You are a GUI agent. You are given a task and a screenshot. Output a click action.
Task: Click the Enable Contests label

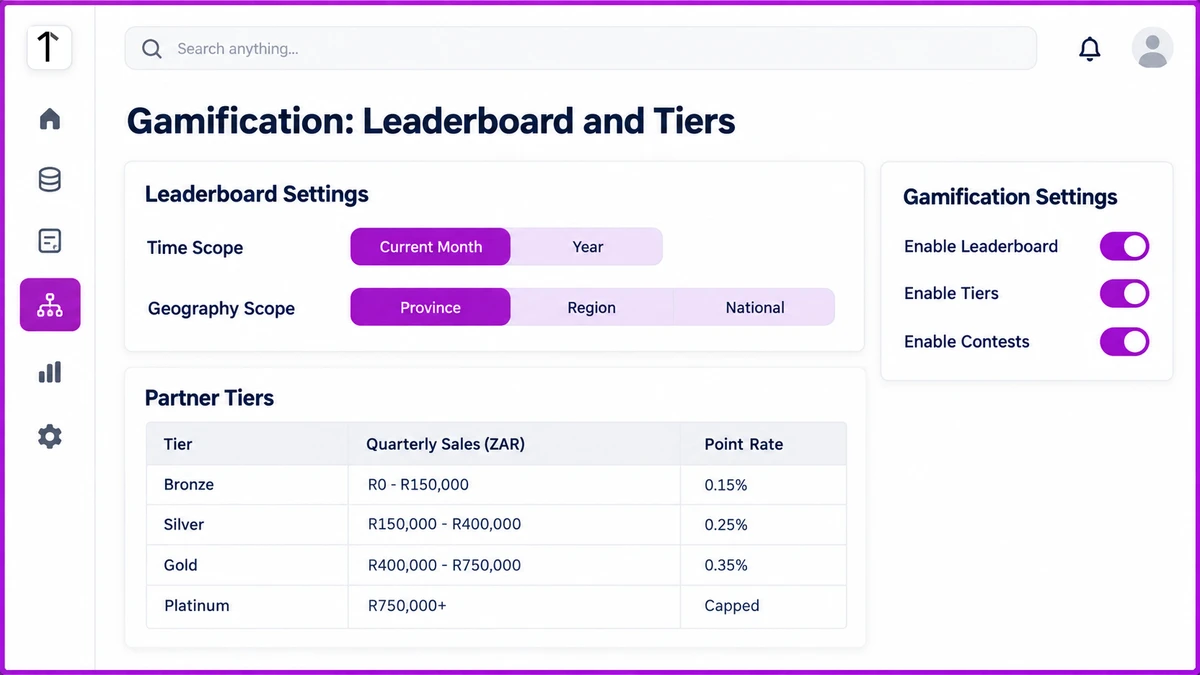click(967, 341)
